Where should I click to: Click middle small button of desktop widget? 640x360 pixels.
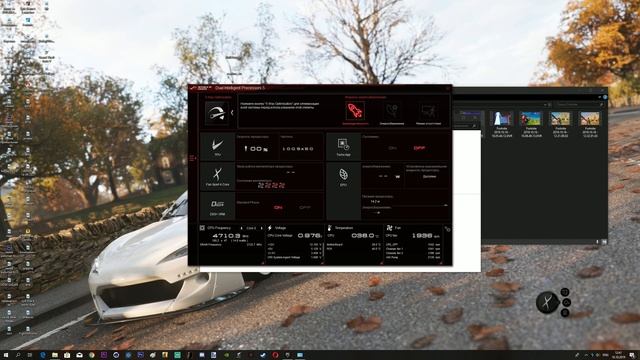coord(567,302)
